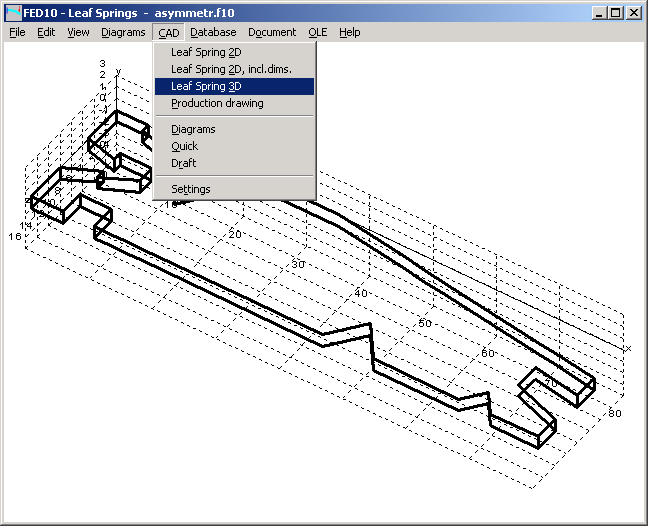Select Leaf Spring 2D from CAD menu
Viewport: 648px width, 526px height.
tap(206, 52)
